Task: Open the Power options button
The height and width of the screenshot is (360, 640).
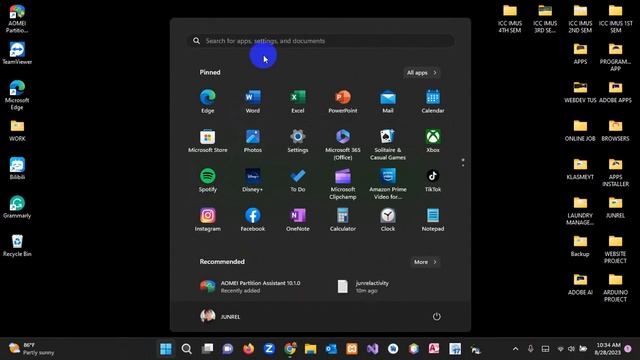Action: click(436, 316)
